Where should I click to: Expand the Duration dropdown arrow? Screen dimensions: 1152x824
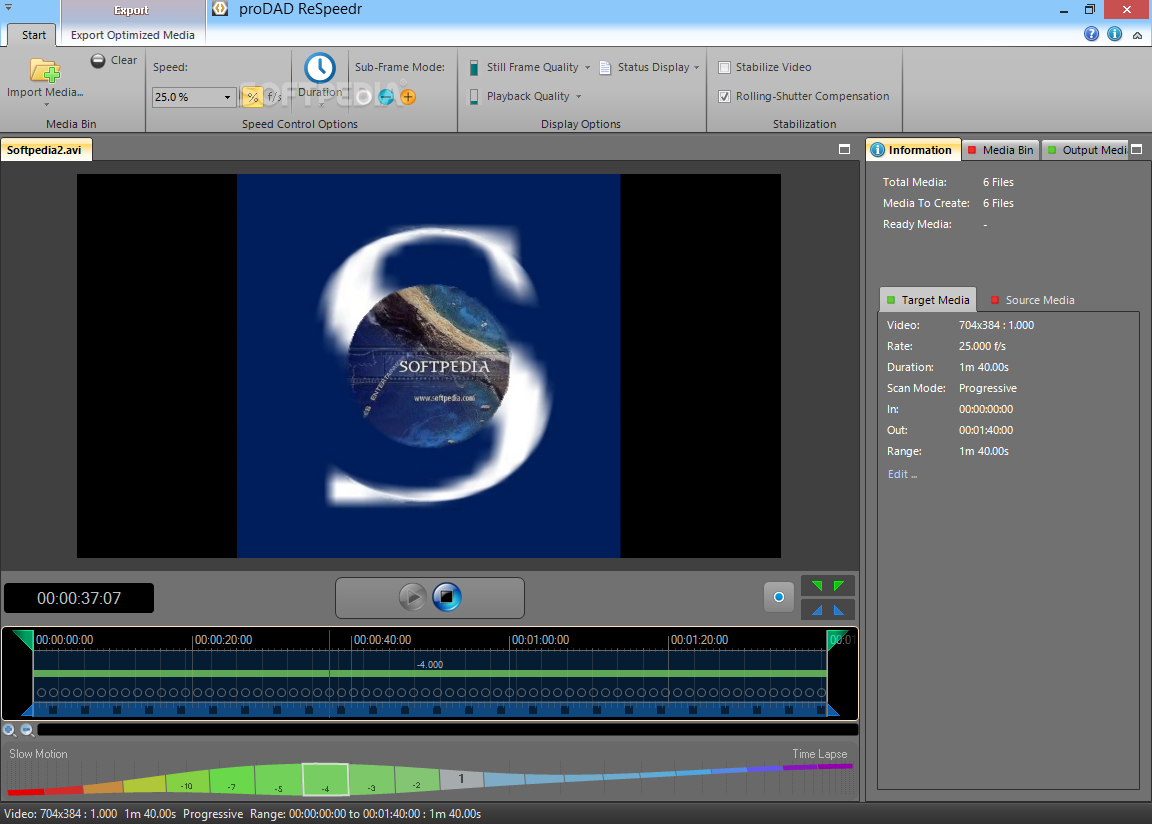[x=320, y=104]
